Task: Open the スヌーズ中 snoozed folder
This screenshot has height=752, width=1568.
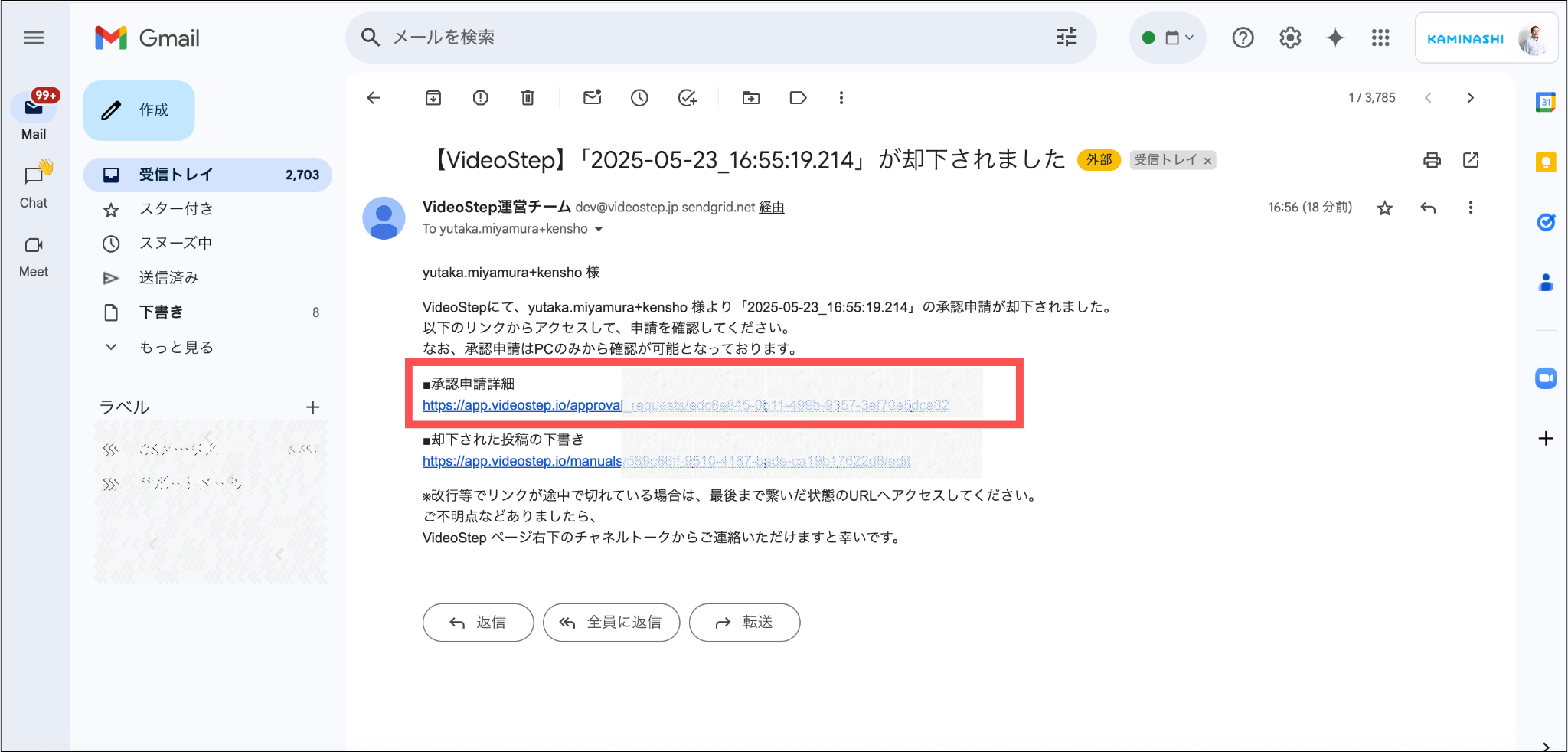Action: tap(207, 244)
